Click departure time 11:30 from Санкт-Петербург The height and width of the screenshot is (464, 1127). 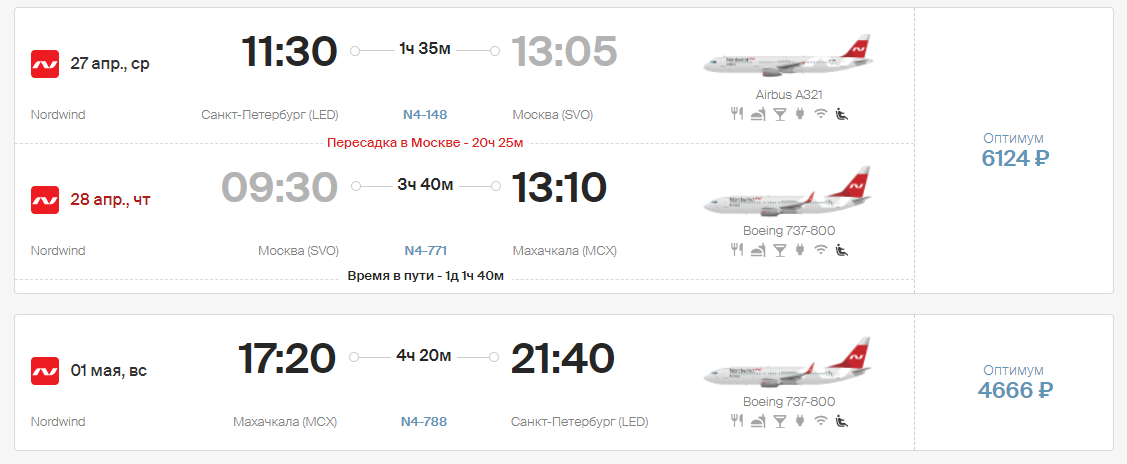point(289,52)
